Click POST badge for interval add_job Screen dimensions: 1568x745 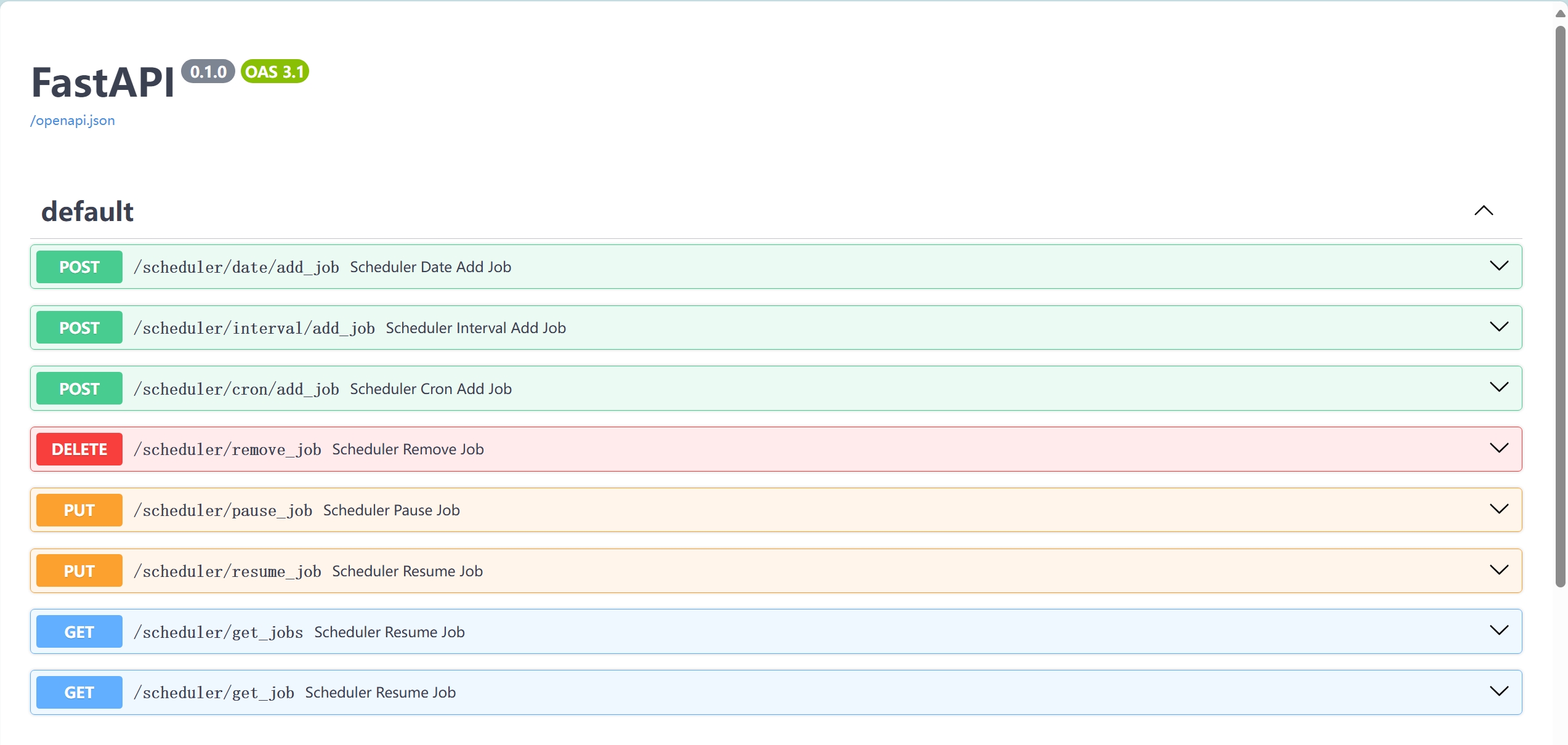tap(79, 328)
